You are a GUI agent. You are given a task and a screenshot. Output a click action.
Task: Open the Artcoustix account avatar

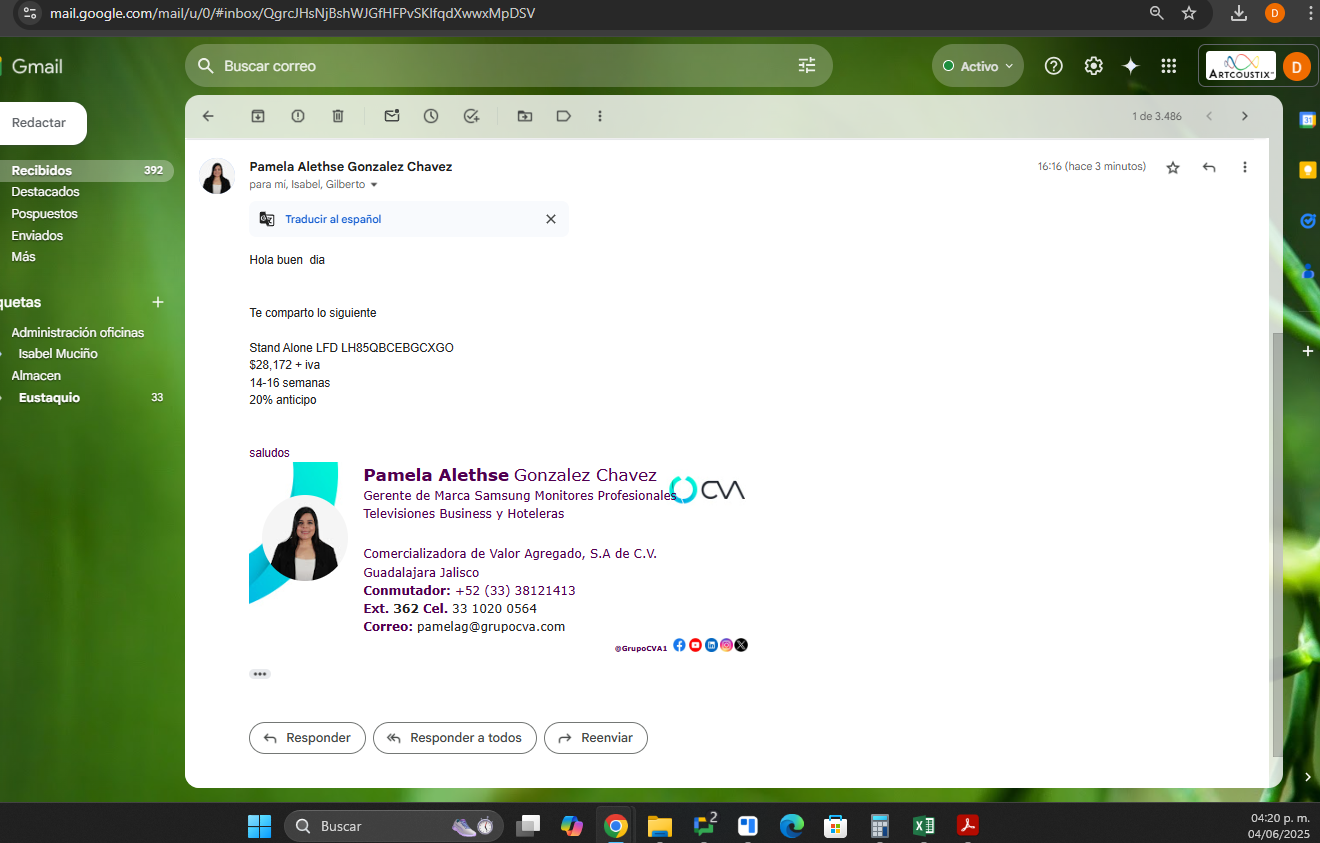1296,67
